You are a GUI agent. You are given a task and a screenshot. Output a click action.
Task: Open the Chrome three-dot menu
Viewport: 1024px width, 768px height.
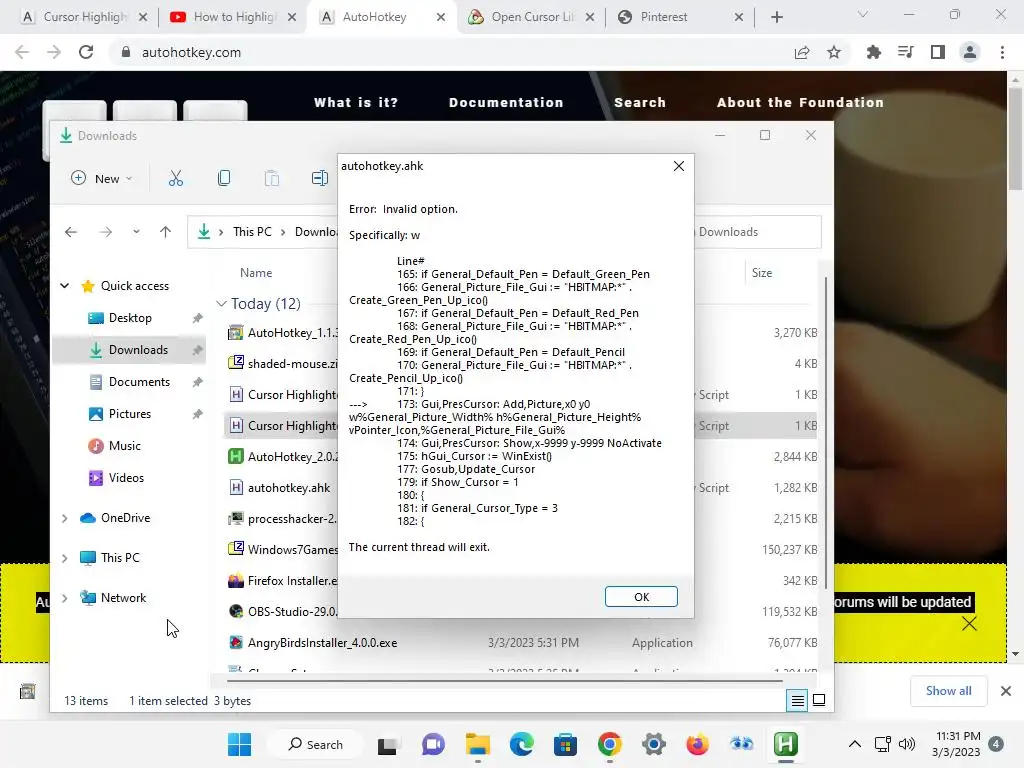tap(1002, 52)
